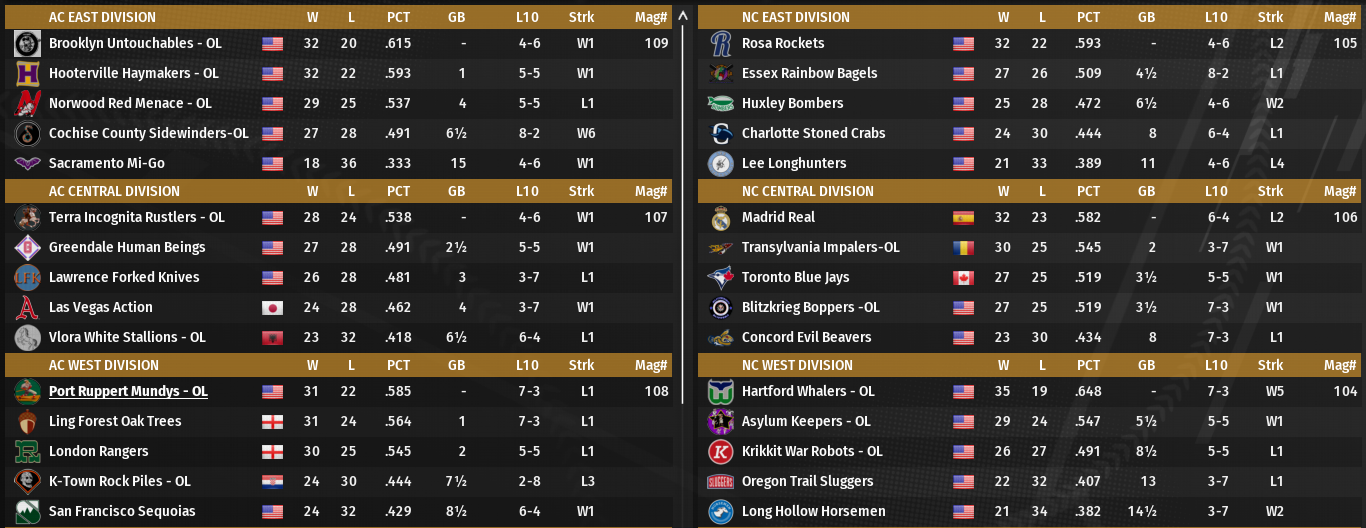The image size is (1366, 528).
Task: Open the Sacramento Mi-Go team link
Action: click(x=107, y=164)
